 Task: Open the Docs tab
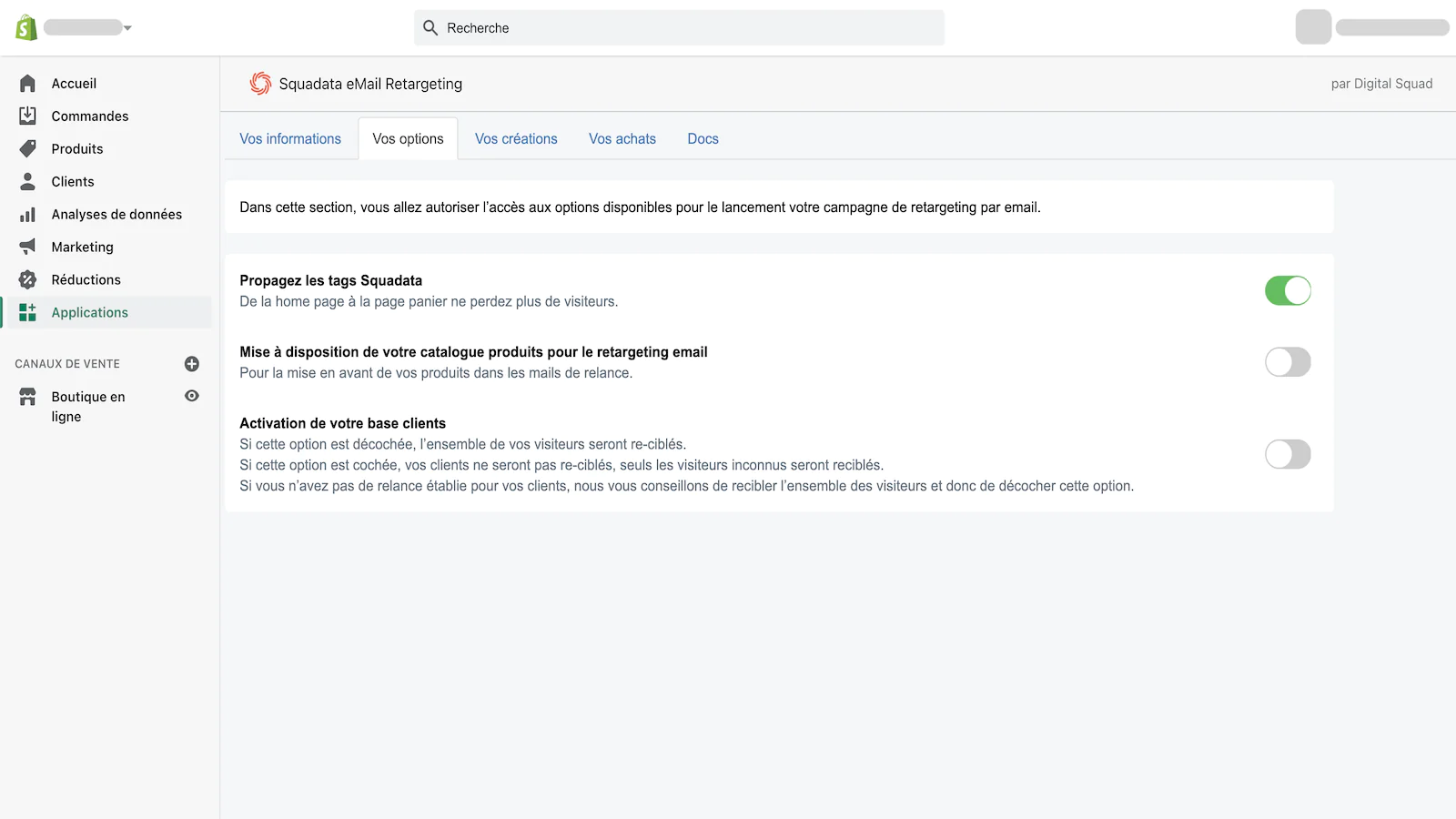tap(703, 139)
